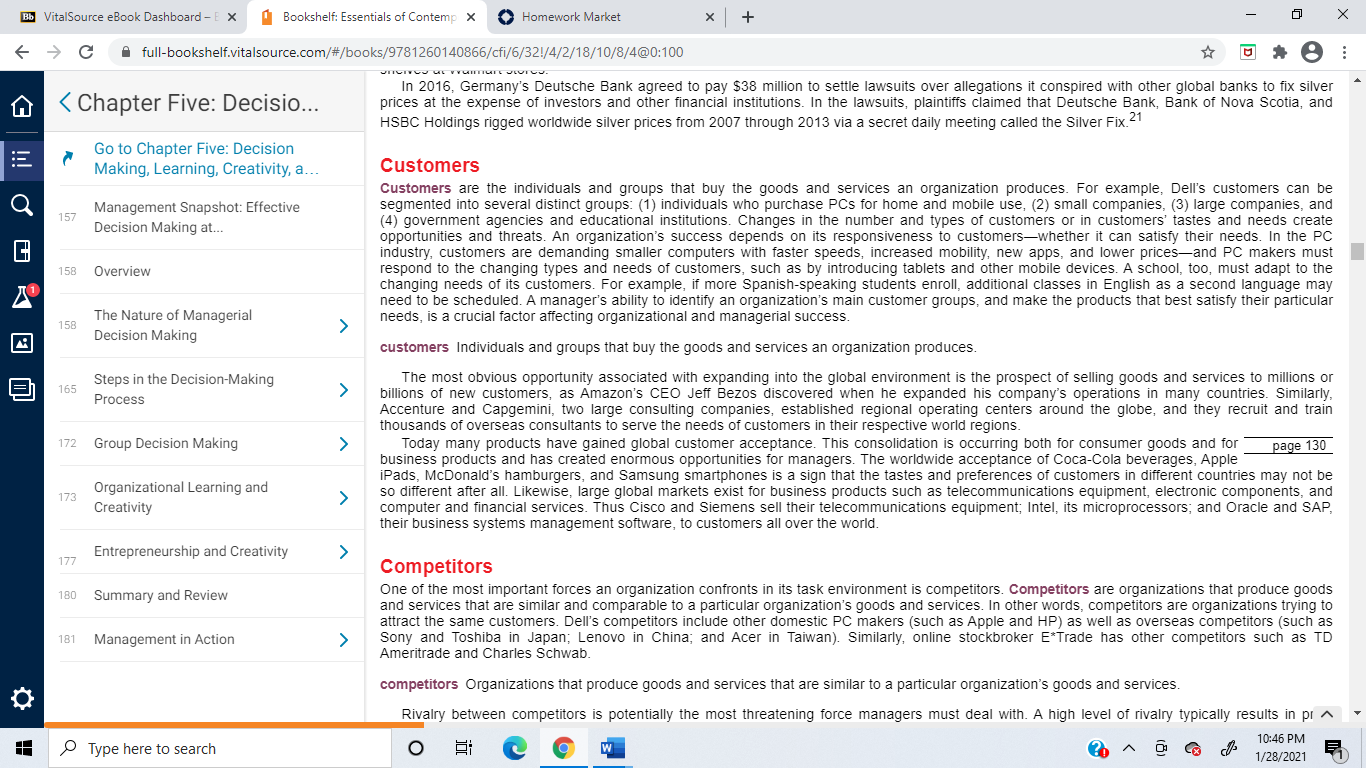Open the settings gear in sidebar

[22, 697]
